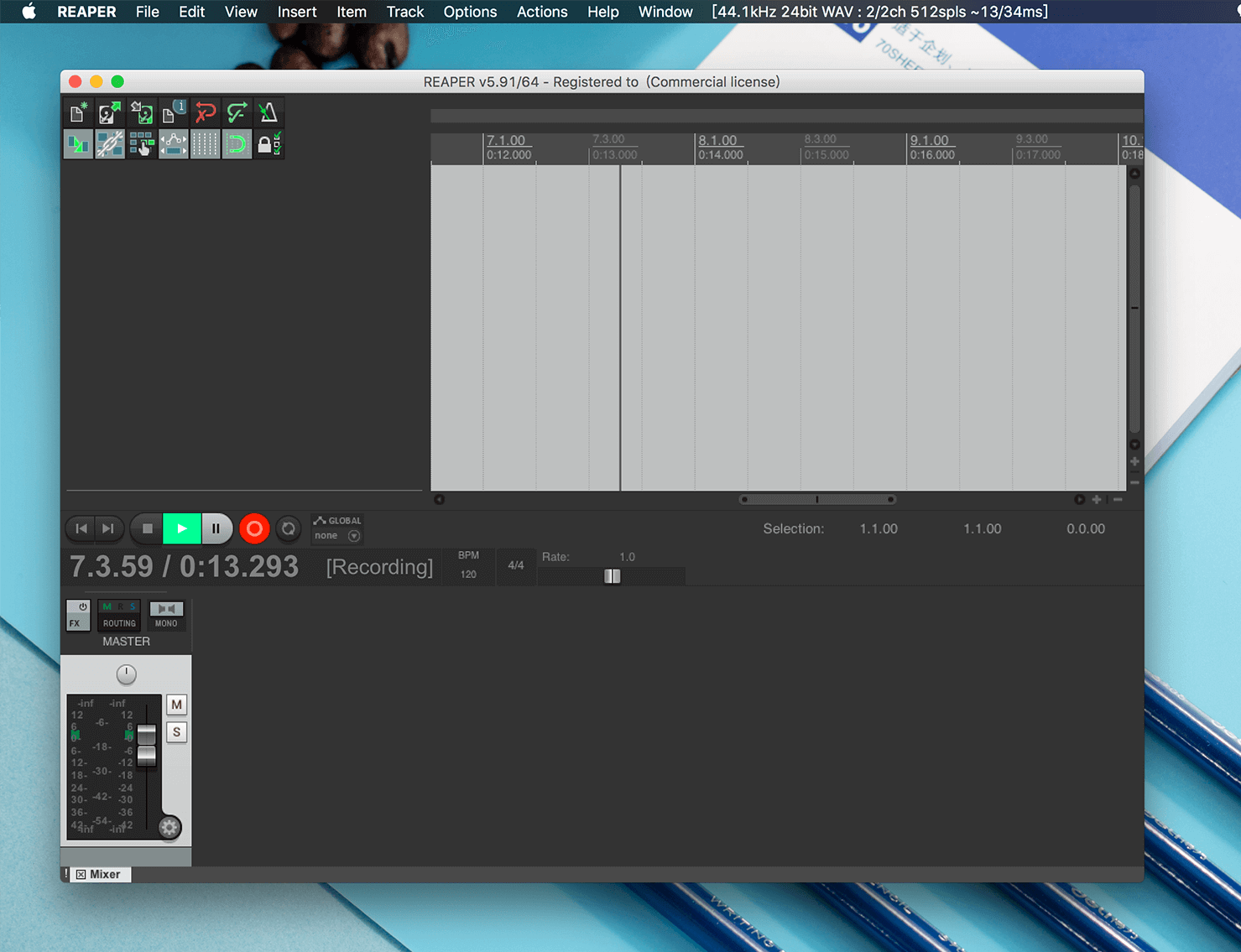Image resolution: width=1241 pixels, height=952 pixels.
Task: Mute the master track with M
Action: 176,705
